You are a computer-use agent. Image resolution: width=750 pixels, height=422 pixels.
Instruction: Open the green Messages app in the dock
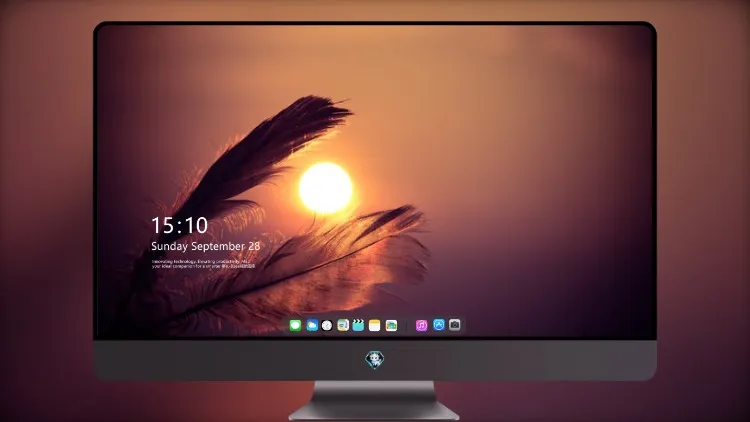(295, 325)
